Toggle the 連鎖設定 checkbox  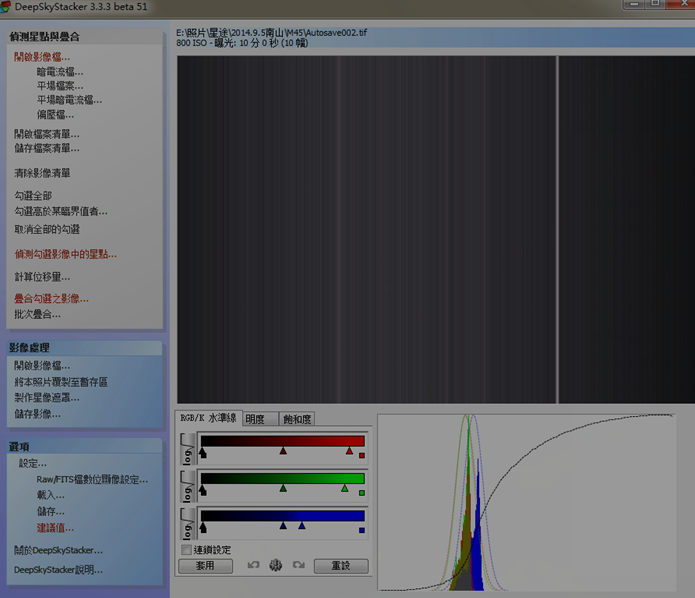187,550
